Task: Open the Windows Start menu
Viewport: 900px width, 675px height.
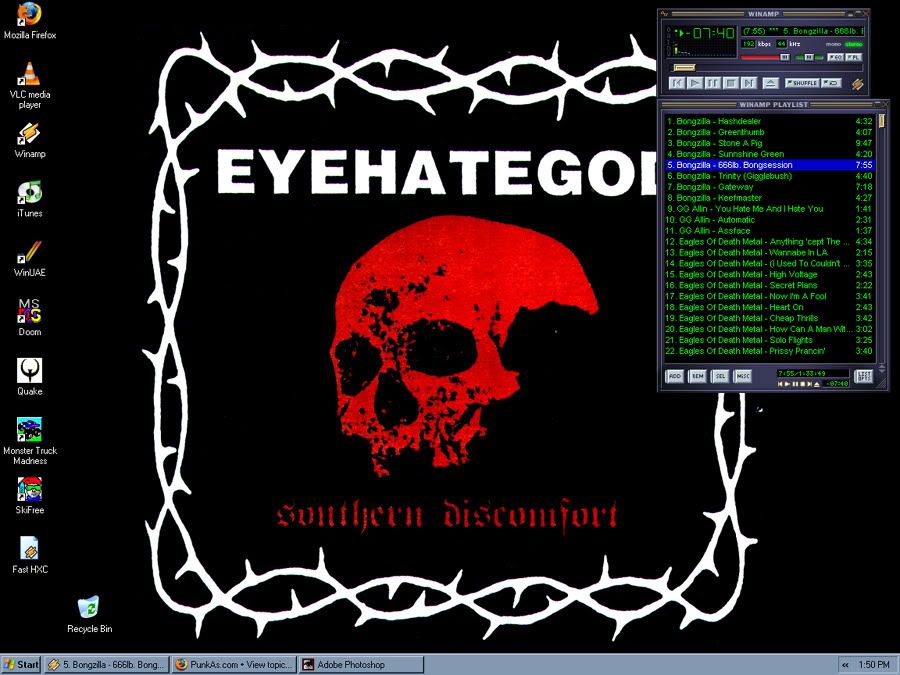Action: coord(21,665)
